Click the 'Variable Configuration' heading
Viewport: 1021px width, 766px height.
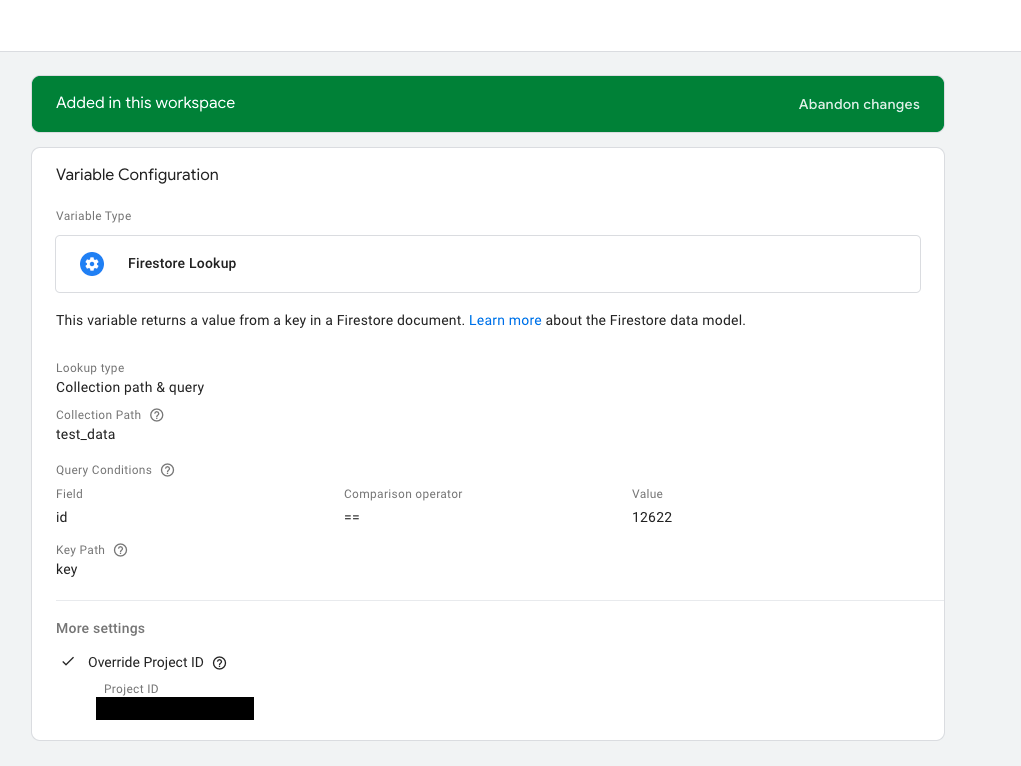point(137,175)
